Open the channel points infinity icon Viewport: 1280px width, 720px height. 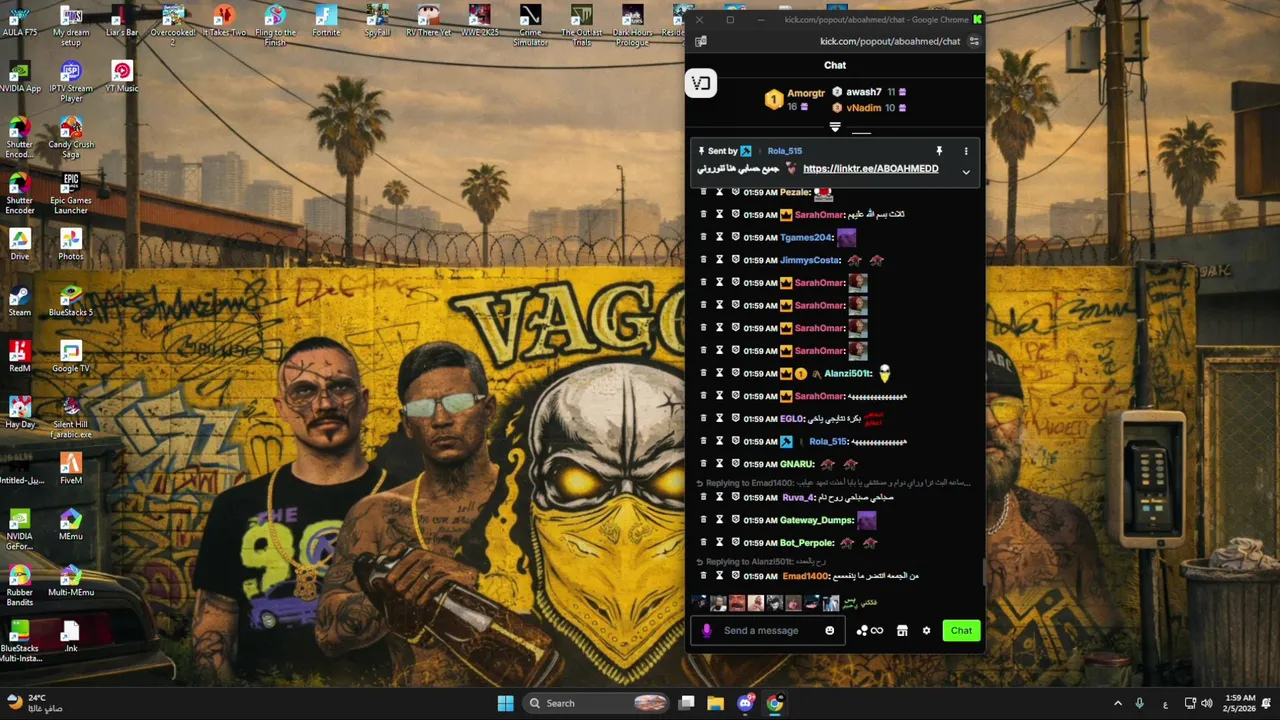pos(877,631)
